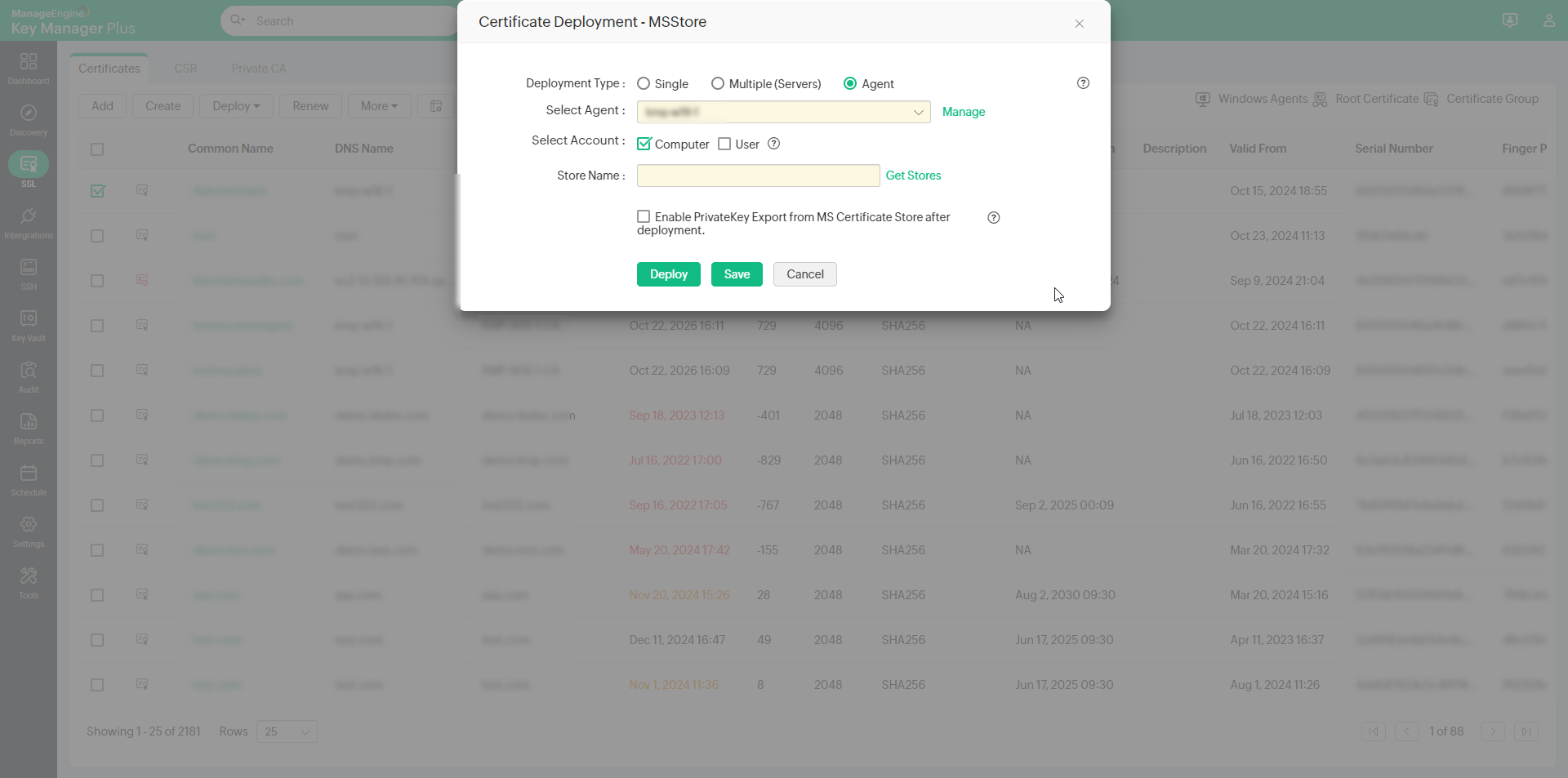Click the Add button in the toolbar
Viewport: 1568px width, 778px height.
(103, 106)
